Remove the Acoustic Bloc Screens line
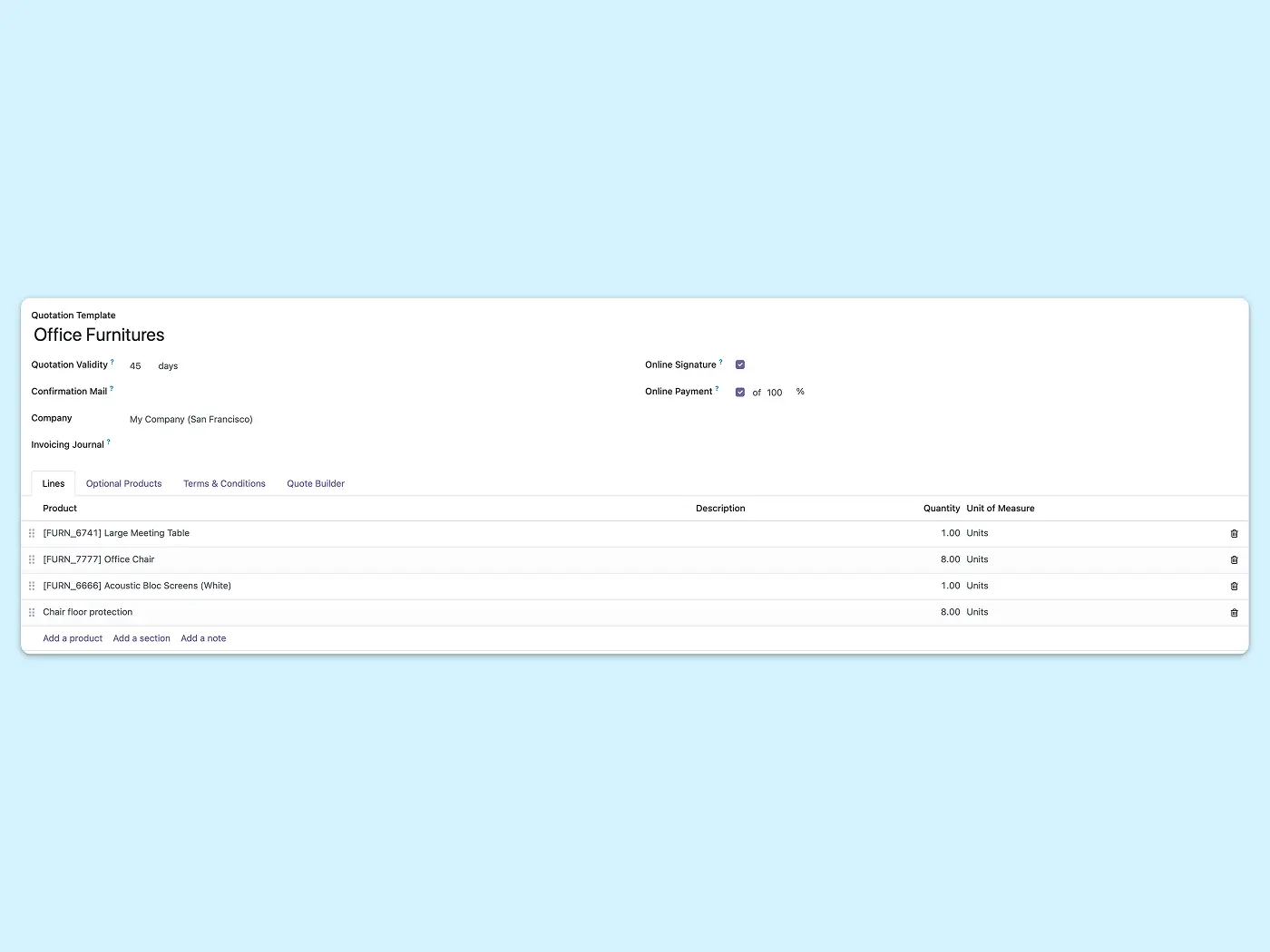Screen dimensions: 1270x952 pyautogui.click(x=1234, y=587)
